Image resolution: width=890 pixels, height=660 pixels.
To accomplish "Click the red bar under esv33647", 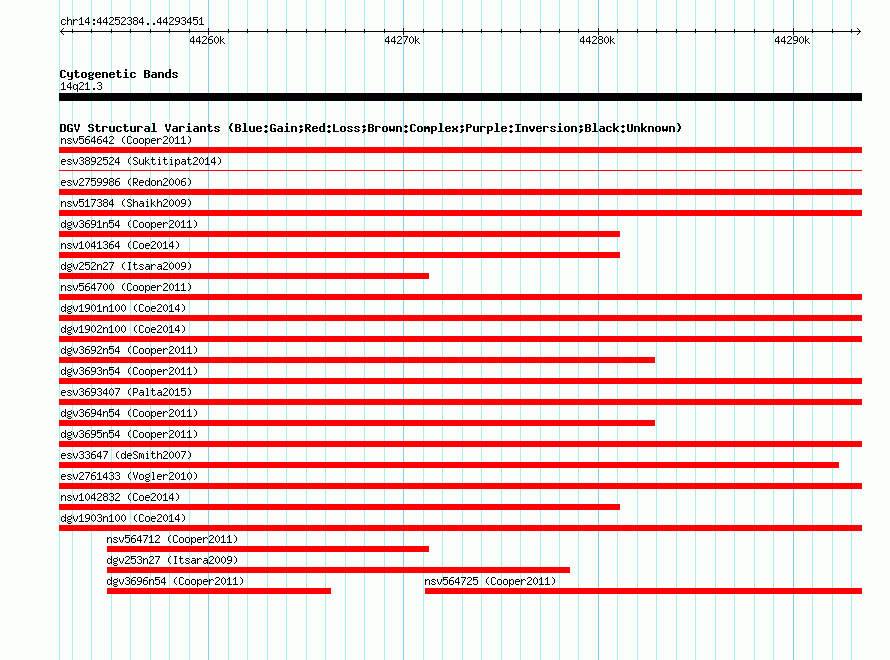I will click(x=449, y=465).
